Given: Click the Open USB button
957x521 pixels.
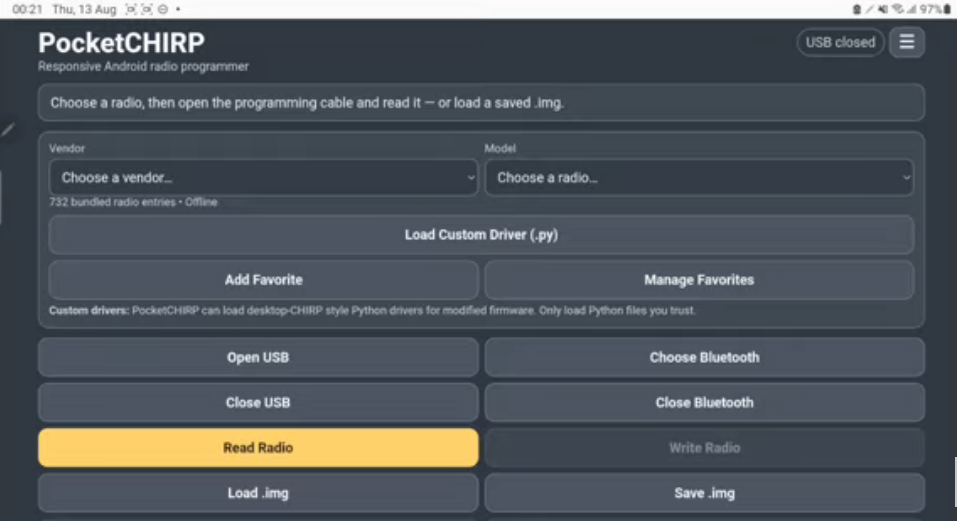Looking at the screenshot, I should click(x=258, y=358).
